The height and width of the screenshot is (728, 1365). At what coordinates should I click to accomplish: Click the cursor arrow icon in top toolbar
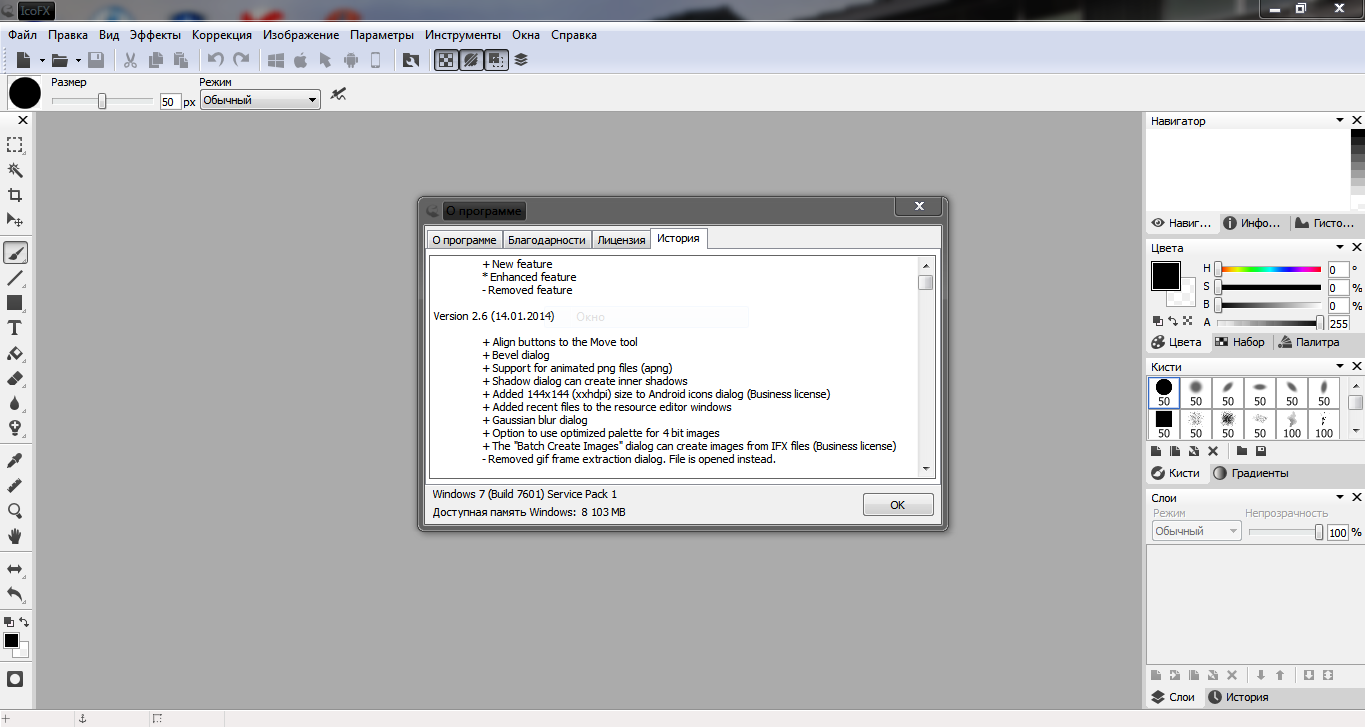pyautogui.click(x=325, y=60)
